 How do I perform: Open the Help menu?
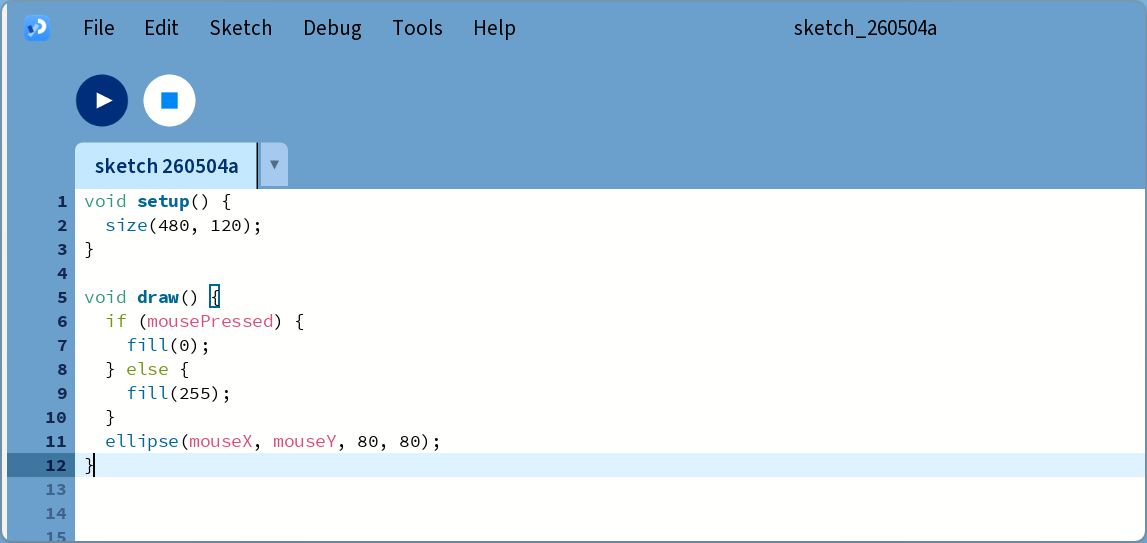pos(494,29)
